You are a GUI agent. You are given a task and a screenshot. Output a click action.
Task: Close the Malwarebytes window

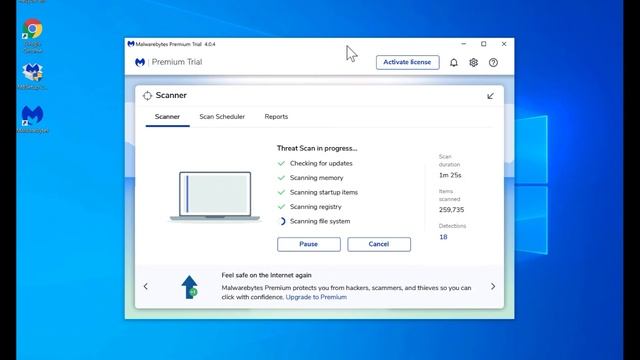[504, 44]
